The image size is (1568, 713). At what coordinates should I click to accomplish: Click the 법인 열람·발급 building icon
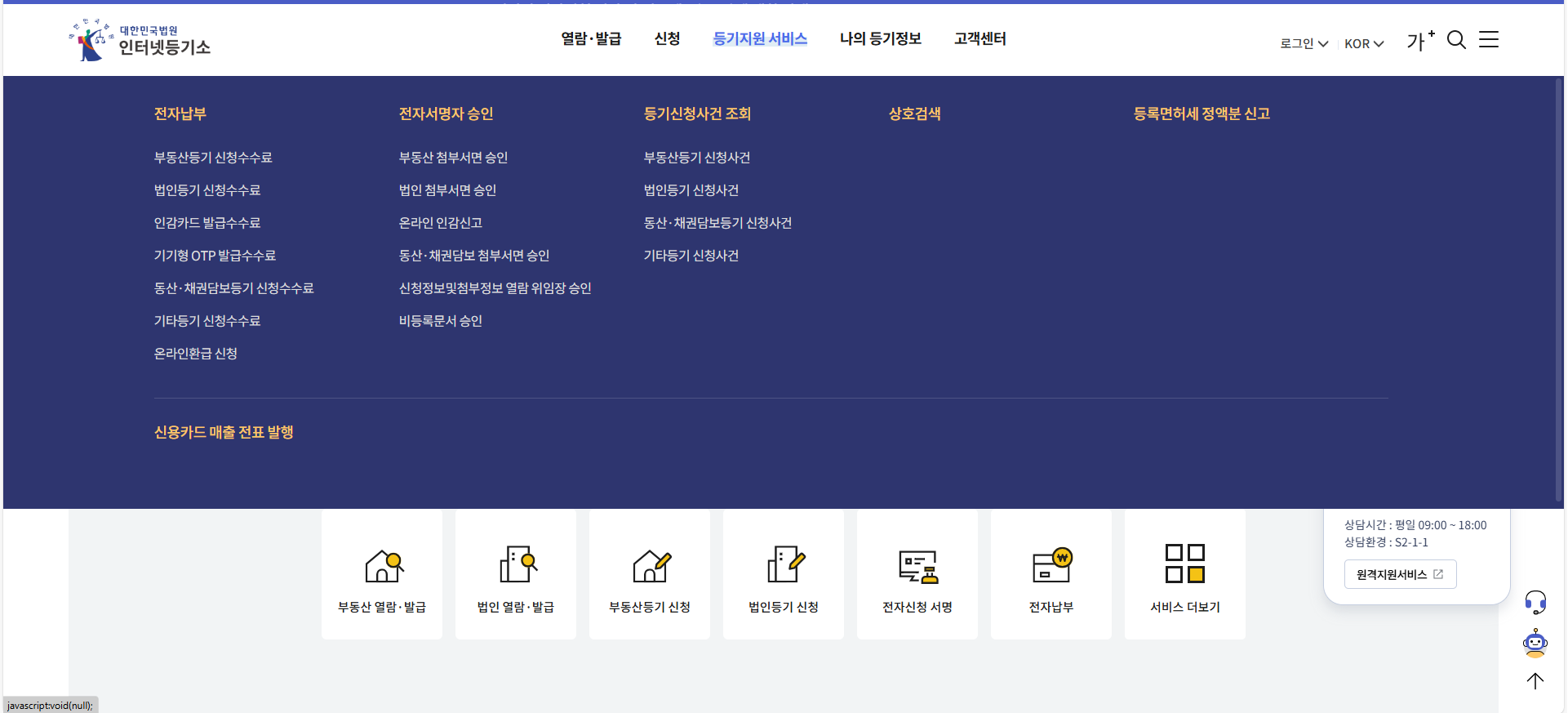517,564
